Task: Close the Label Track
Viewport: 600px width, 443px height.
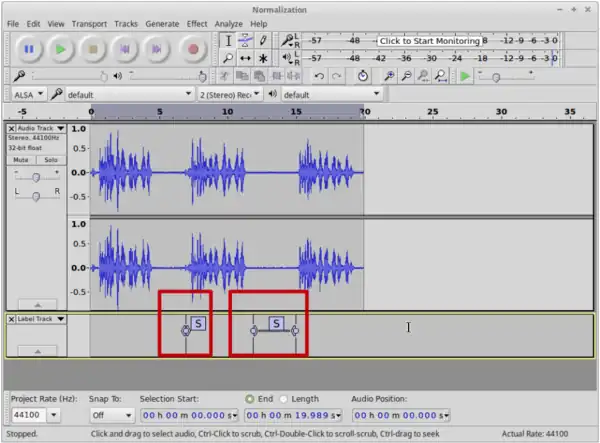Action: tap(12, 319)
